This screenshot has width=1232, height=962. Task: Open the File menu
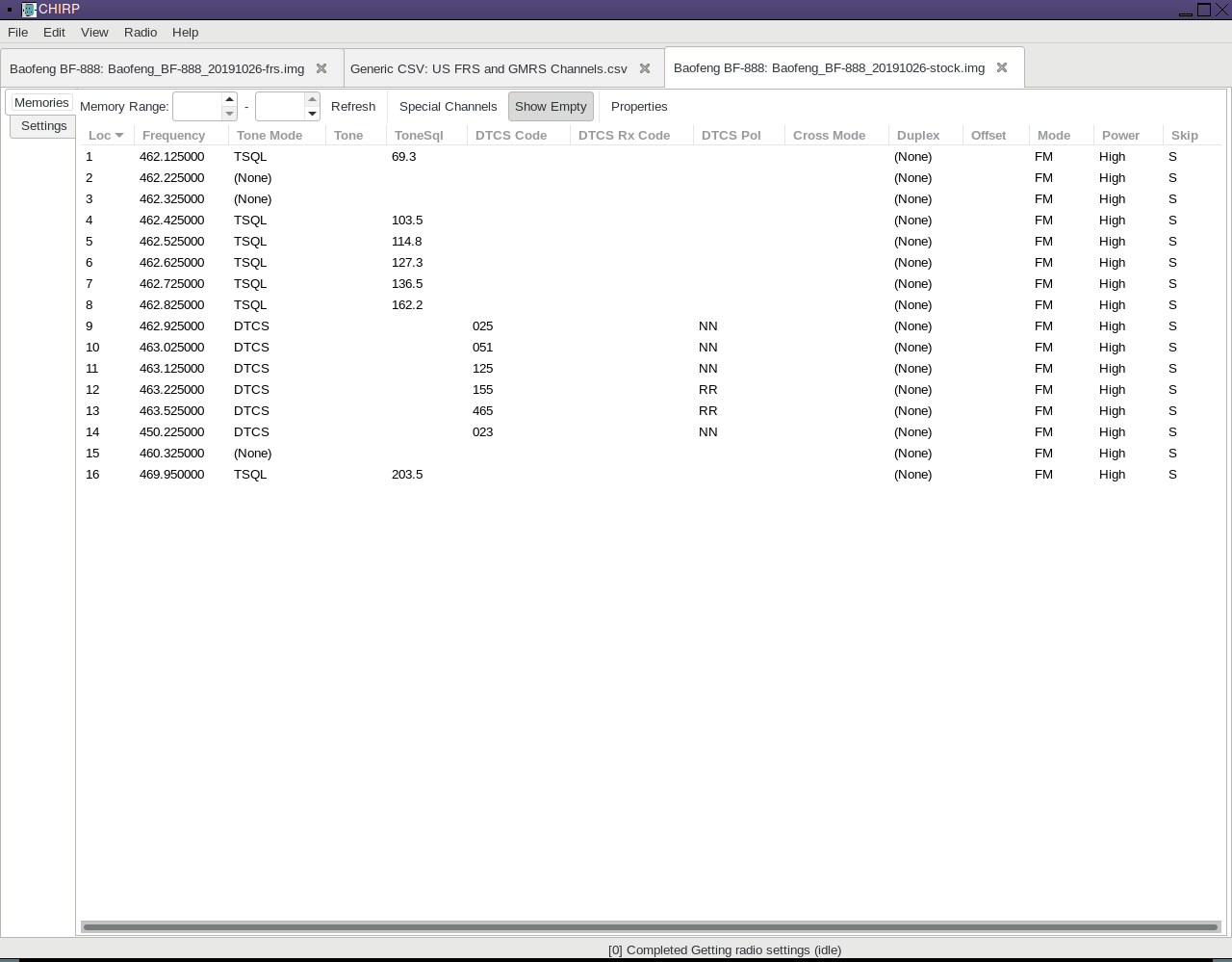17,32
